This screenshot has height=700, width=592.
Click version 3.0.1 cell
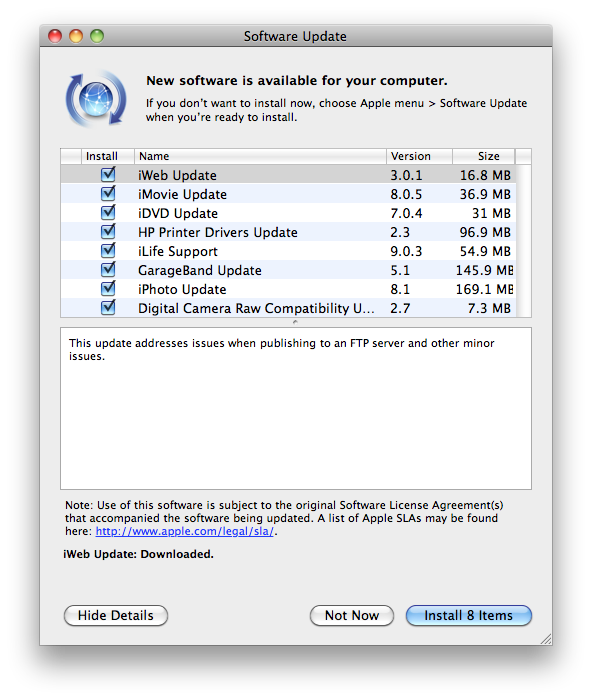406,175
